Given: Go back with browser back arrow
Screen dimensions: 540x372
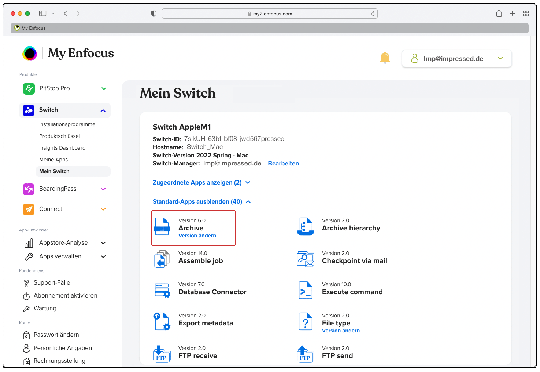Looking at the screenshot, I should (65, 13).
